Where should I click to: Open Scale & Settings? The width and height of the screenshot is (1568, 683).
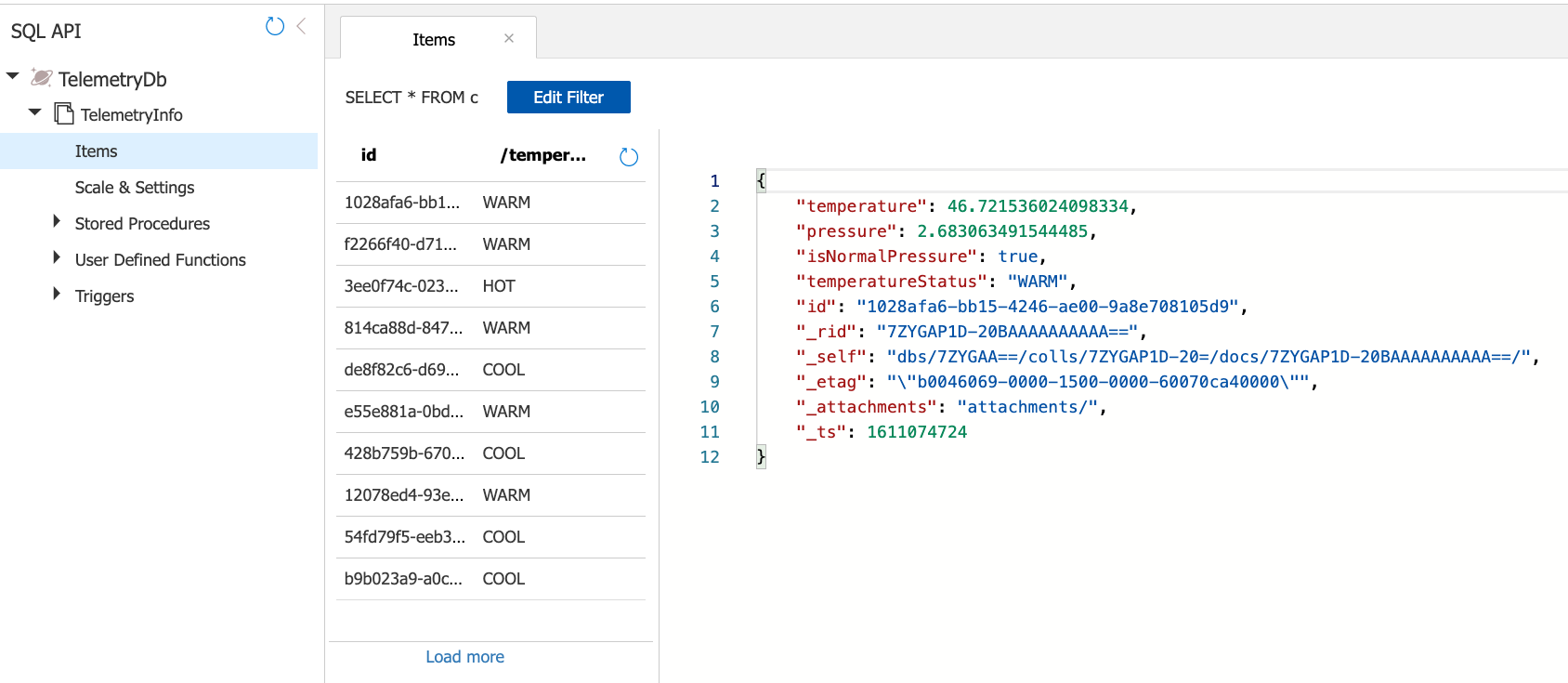[x=135, y=188]
